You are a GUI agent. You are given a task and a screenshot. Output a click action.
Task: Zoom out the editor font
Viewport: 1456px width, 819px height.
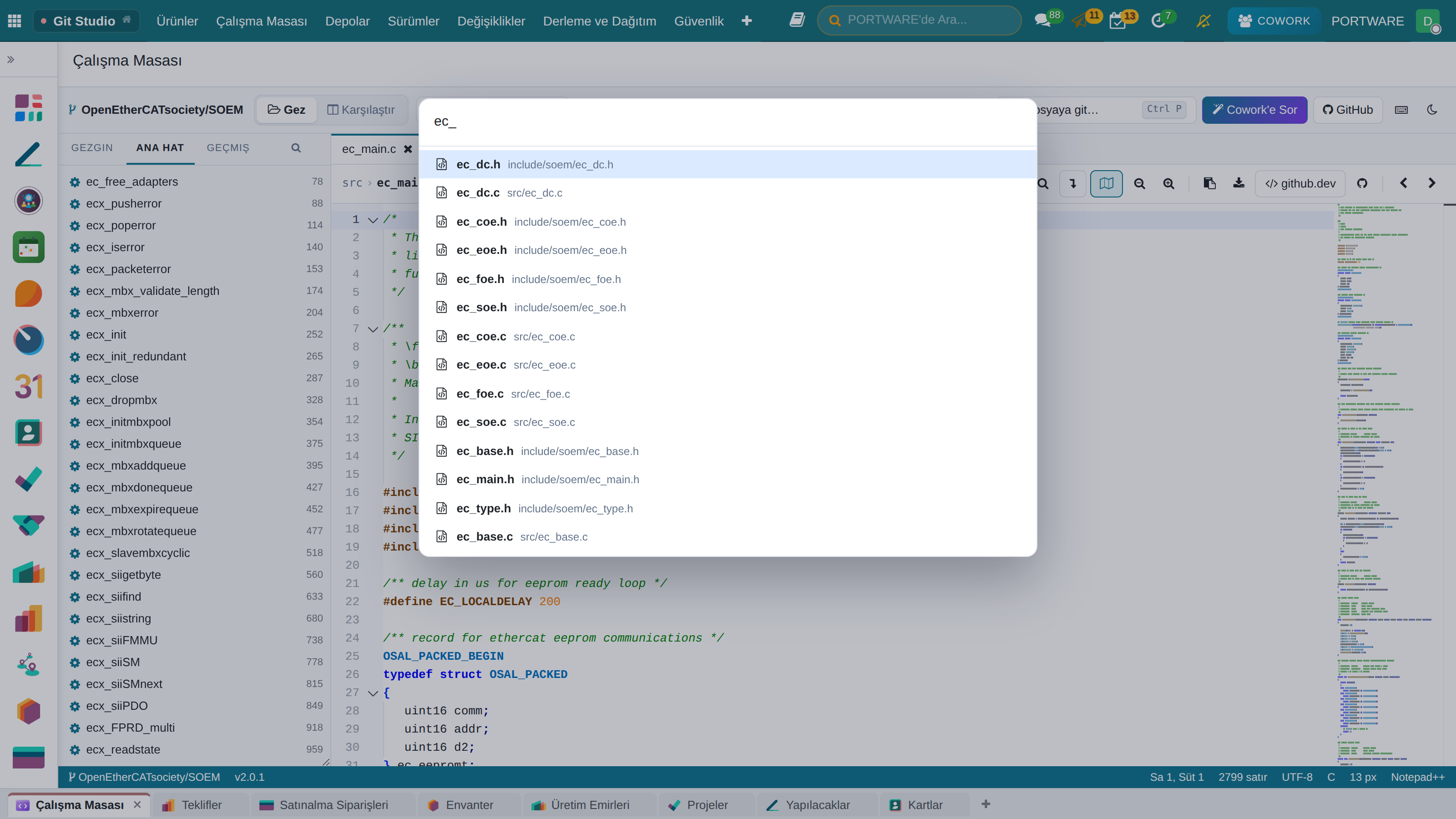coord(1139,183)
